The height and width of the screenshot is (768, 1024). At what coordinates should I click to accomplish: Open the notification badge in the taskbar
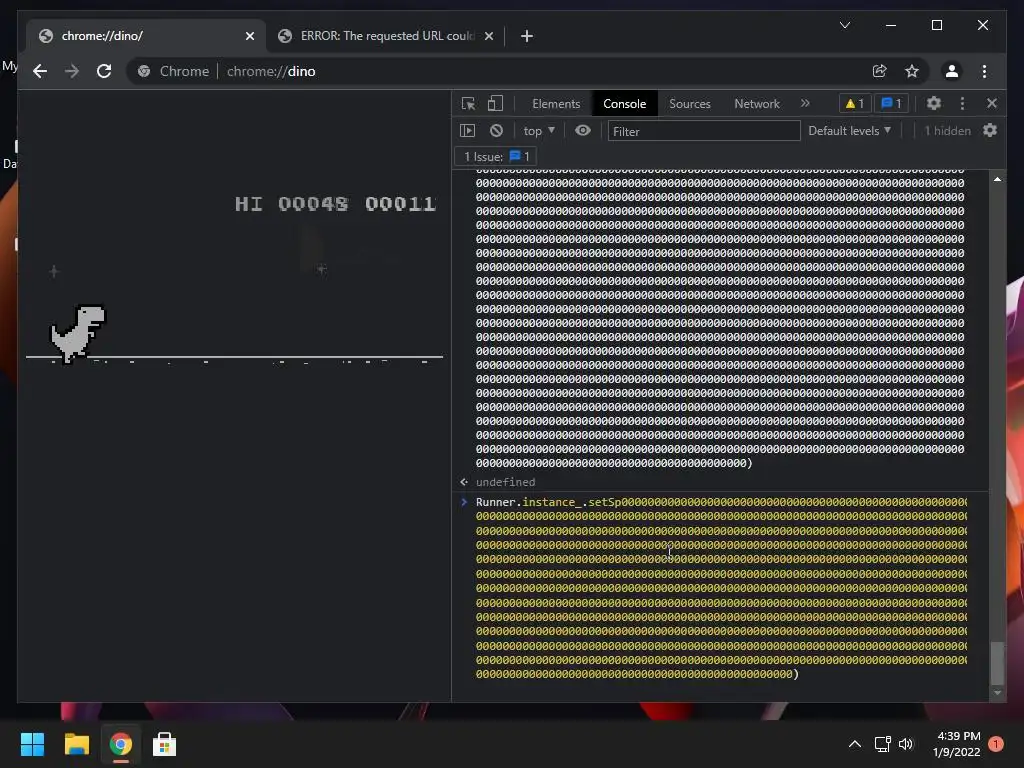point(996,744)
